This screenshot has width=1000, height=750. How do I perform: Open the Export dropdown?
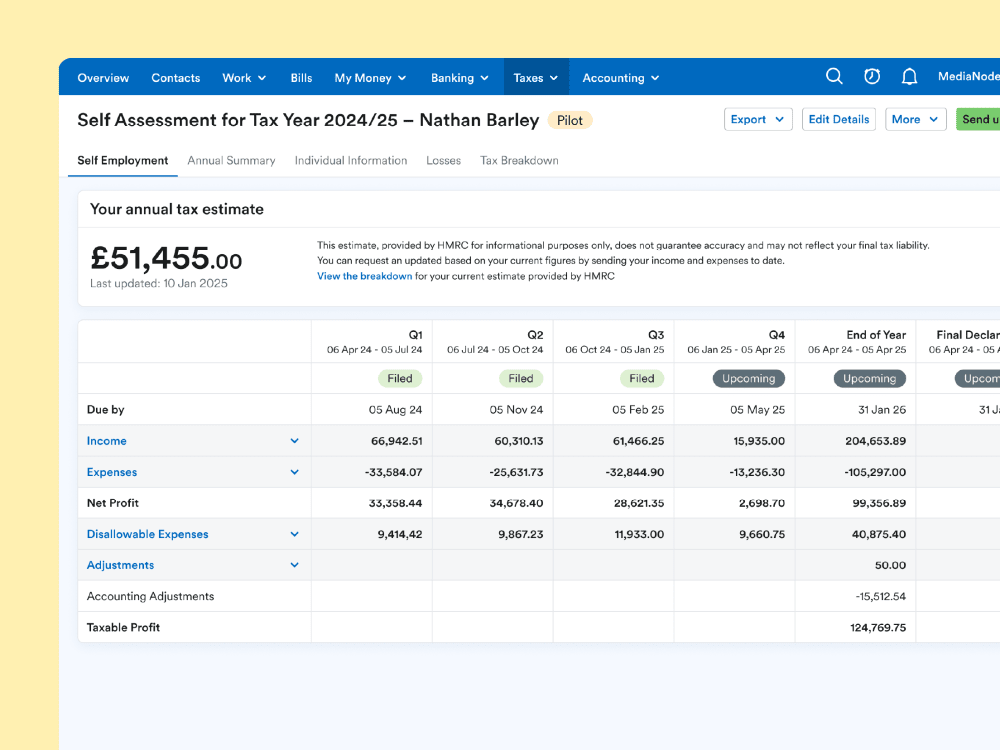[757, 118]
